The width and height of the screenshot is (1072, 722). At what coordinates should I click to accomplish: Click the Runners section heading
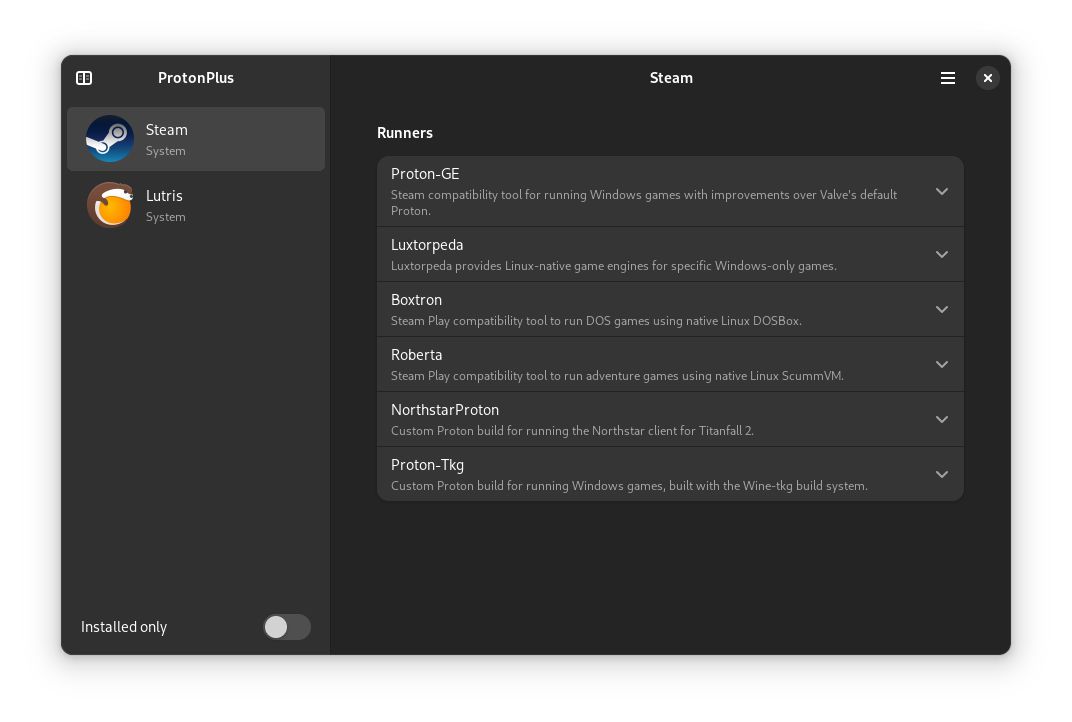click(x=404, y=132)
